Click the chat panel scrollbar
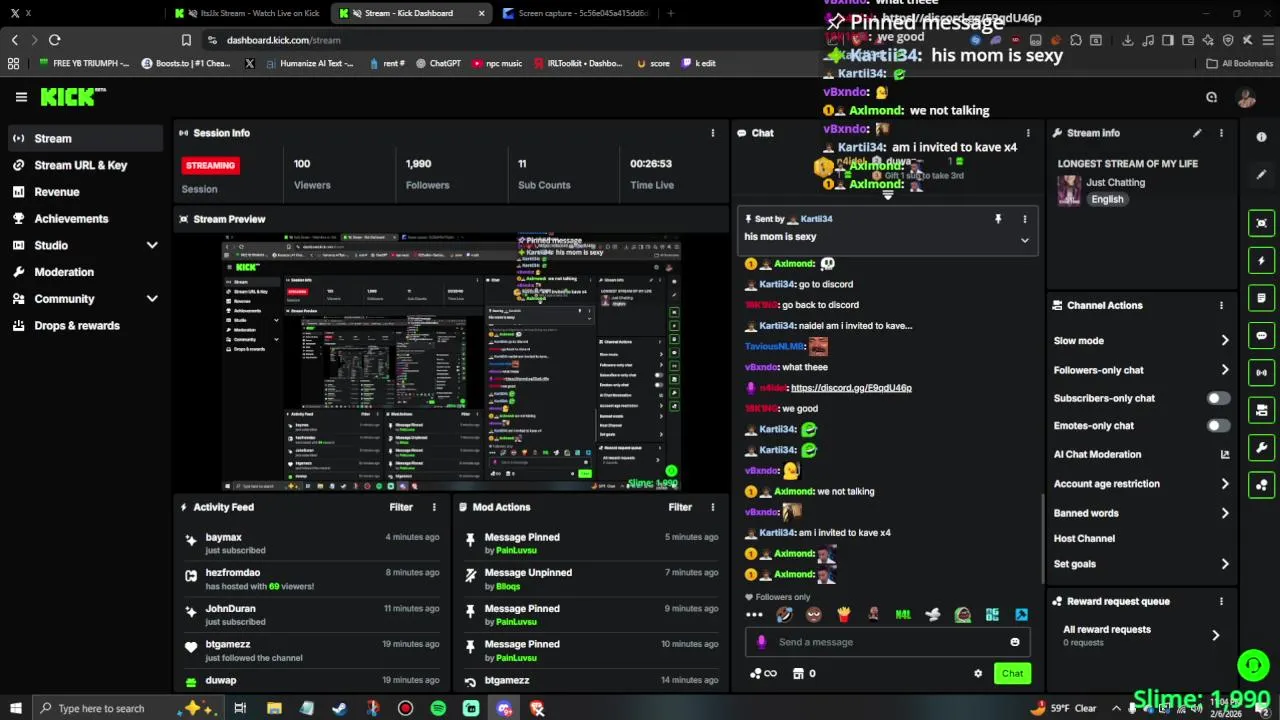The width and height of the screenshot is (1280, 720). click(1044, 540)
